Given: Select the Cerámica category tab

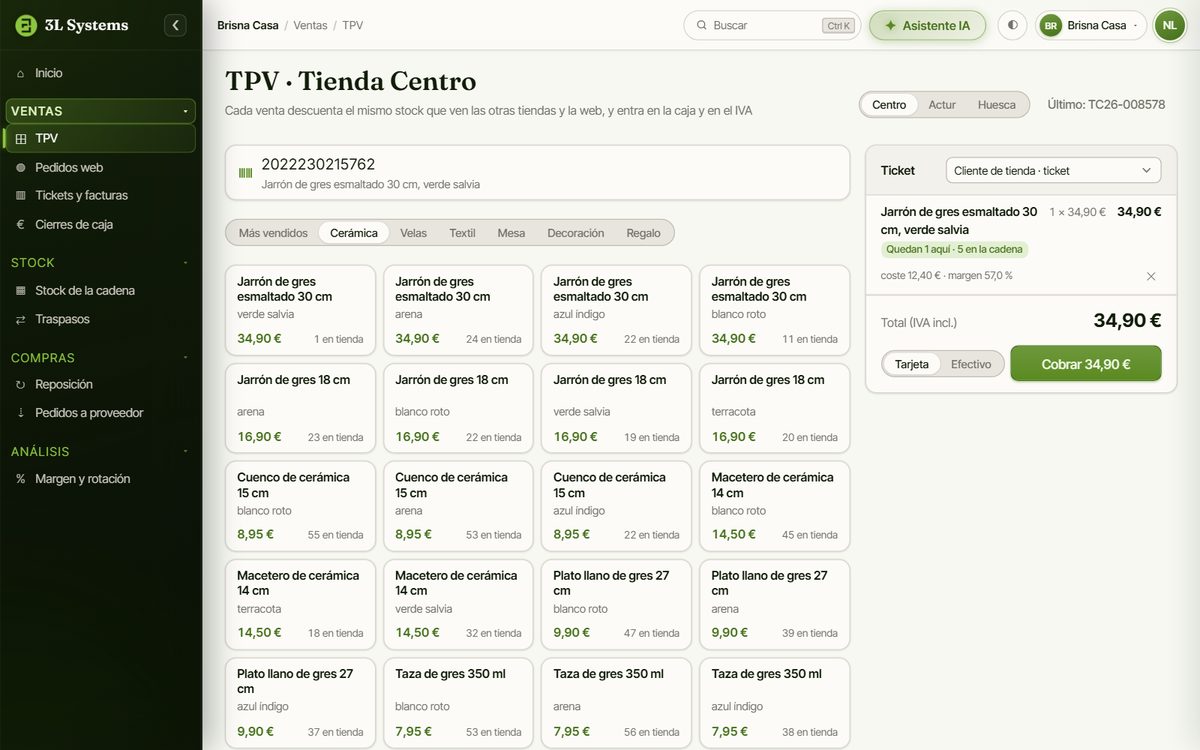Looking at the screenshot, I should pos(354,233).
